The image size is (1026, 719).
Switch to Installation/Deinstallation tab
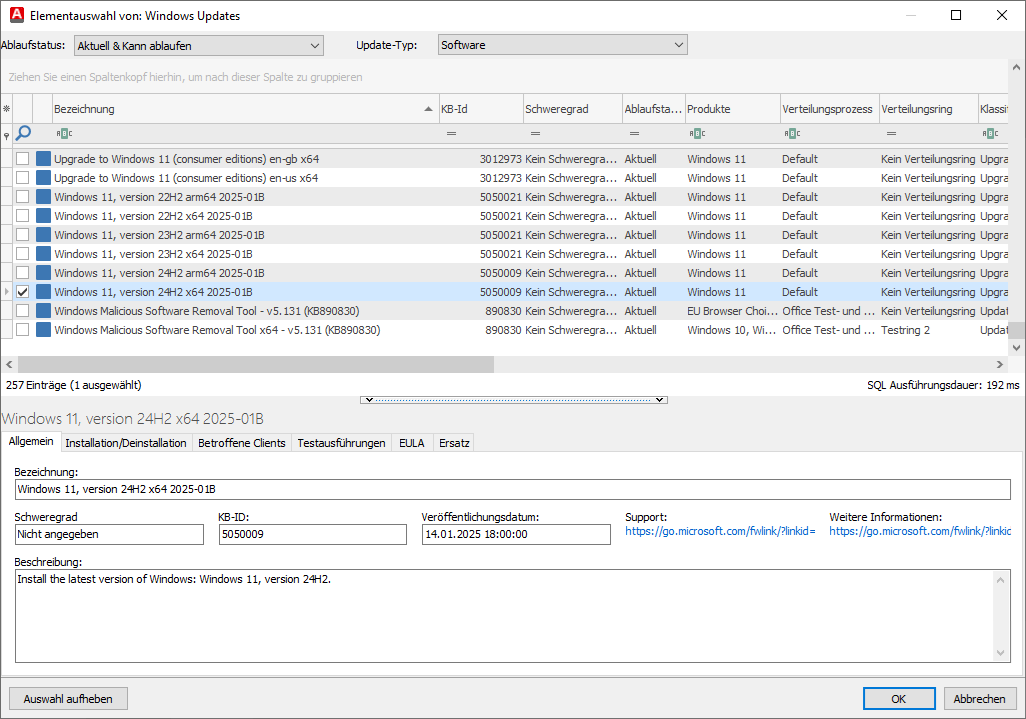(126, 443)
